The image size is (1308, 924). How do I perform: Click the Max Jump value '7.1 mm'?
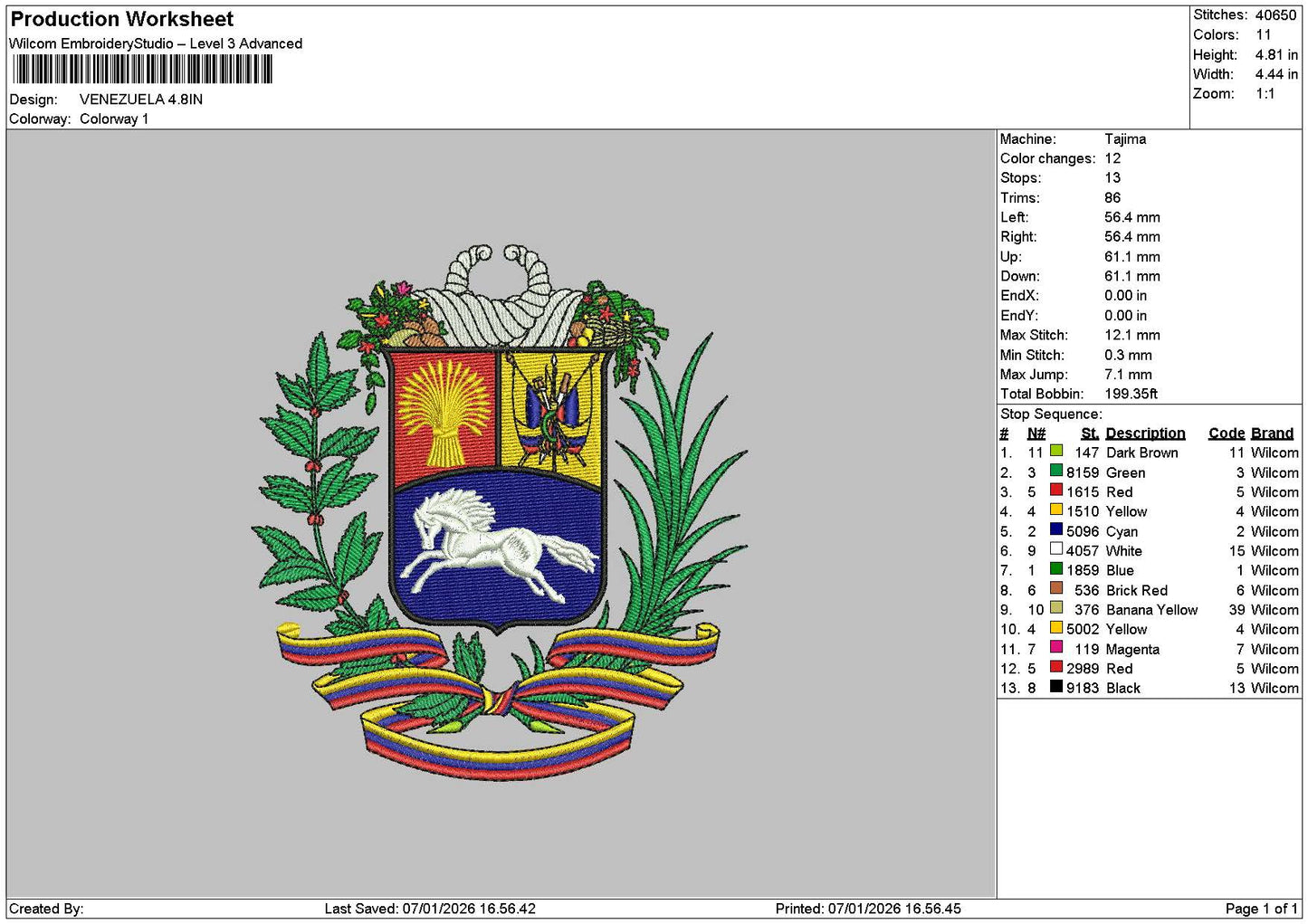[1129, 375]
